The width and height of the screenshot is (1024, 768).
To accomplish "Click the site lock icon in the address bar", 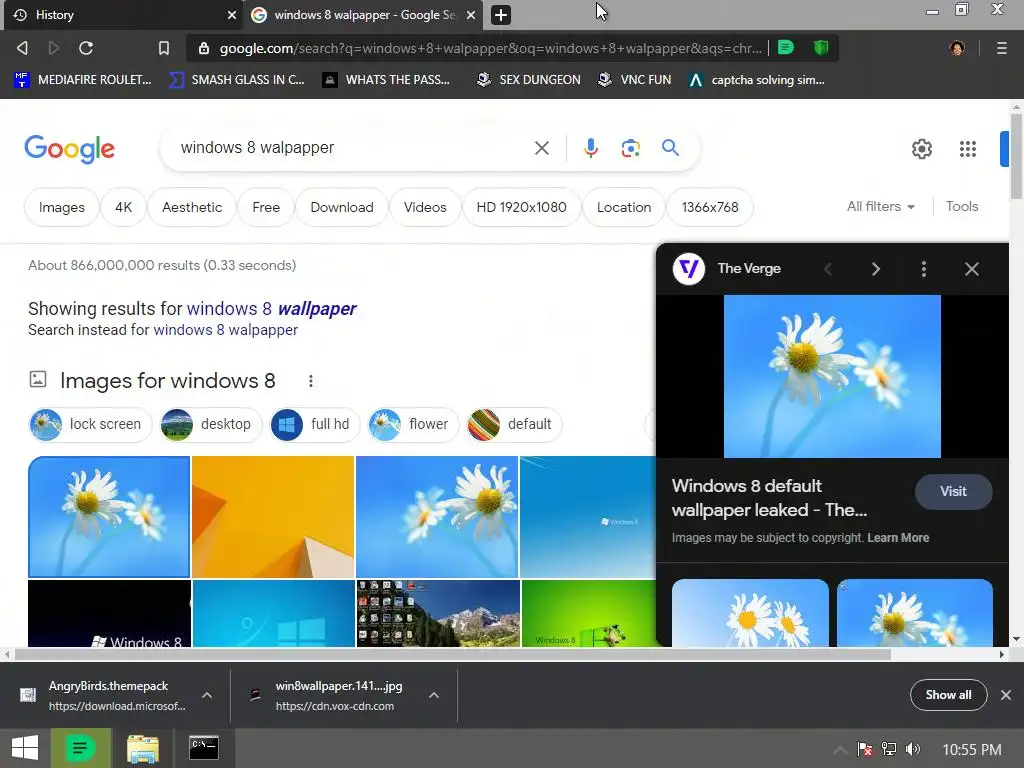I will click(204, 48).
